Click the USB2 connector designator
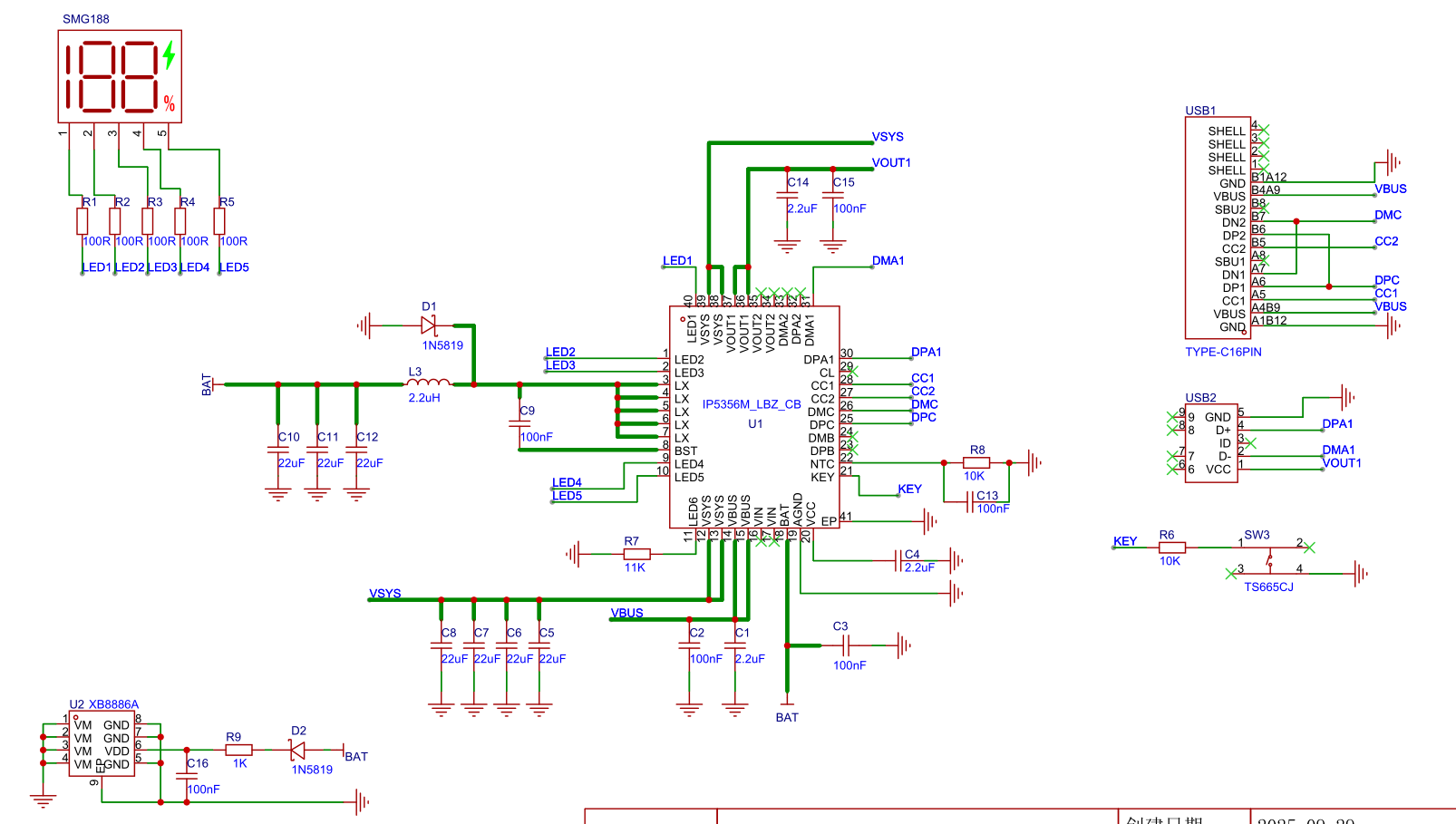Screen dimensions: 1456x824 point(1200,398)
